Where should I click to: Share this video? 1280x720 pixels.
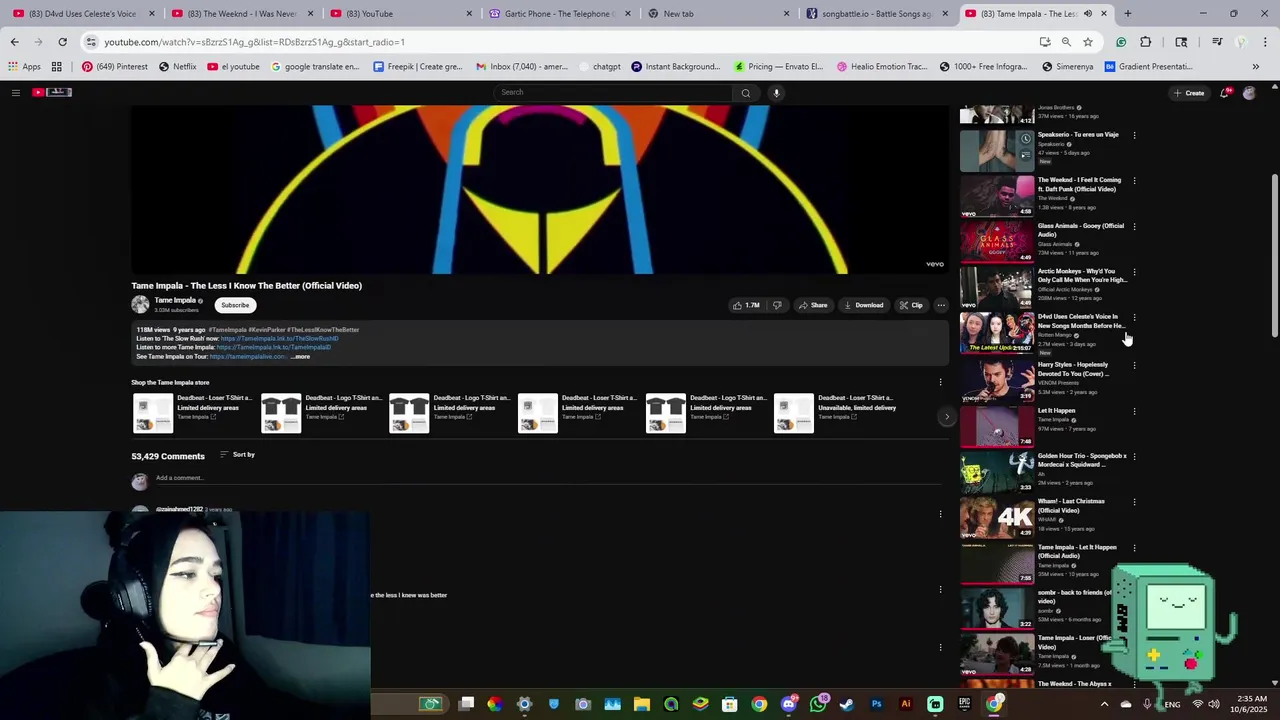click(813, 305)
